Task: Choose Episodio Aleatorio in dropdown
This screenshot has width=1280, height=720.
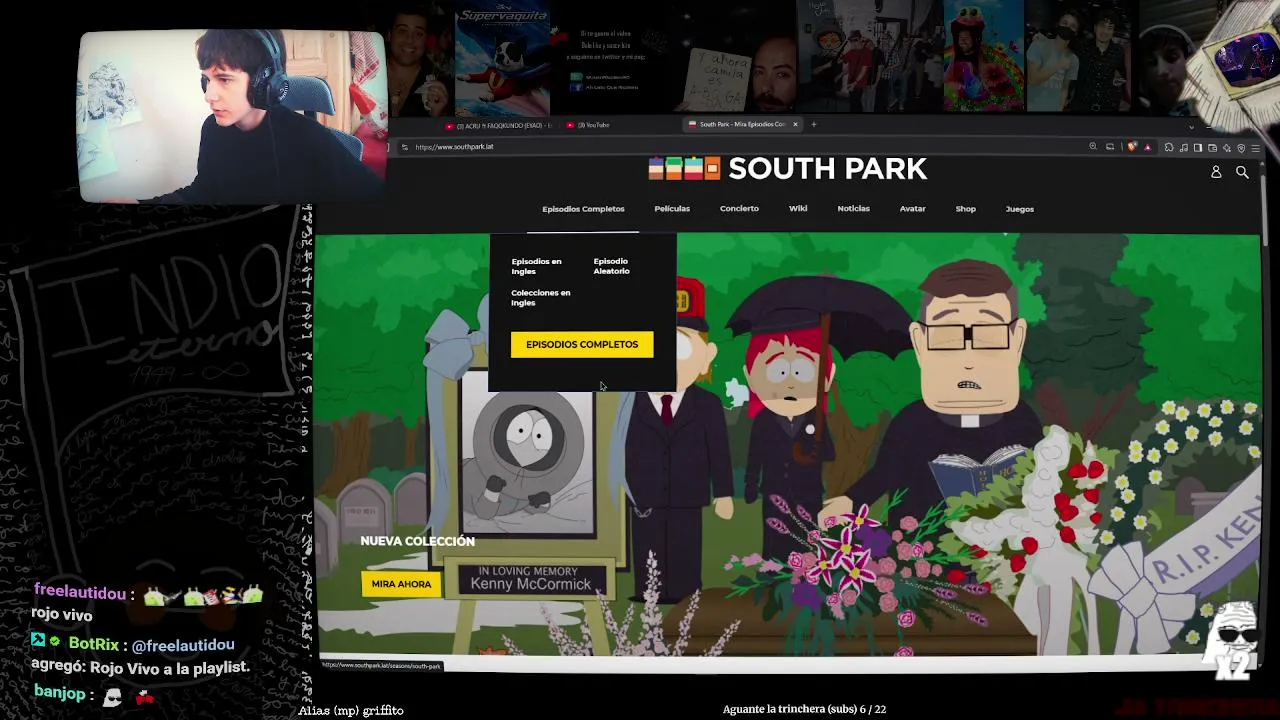Action: (611, 266)
